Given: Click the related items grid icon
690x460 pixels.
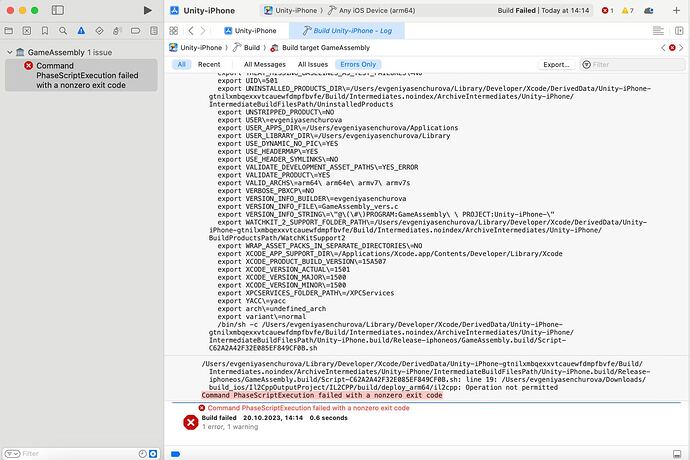Looking at the screenshot, I should coord(173,31).
